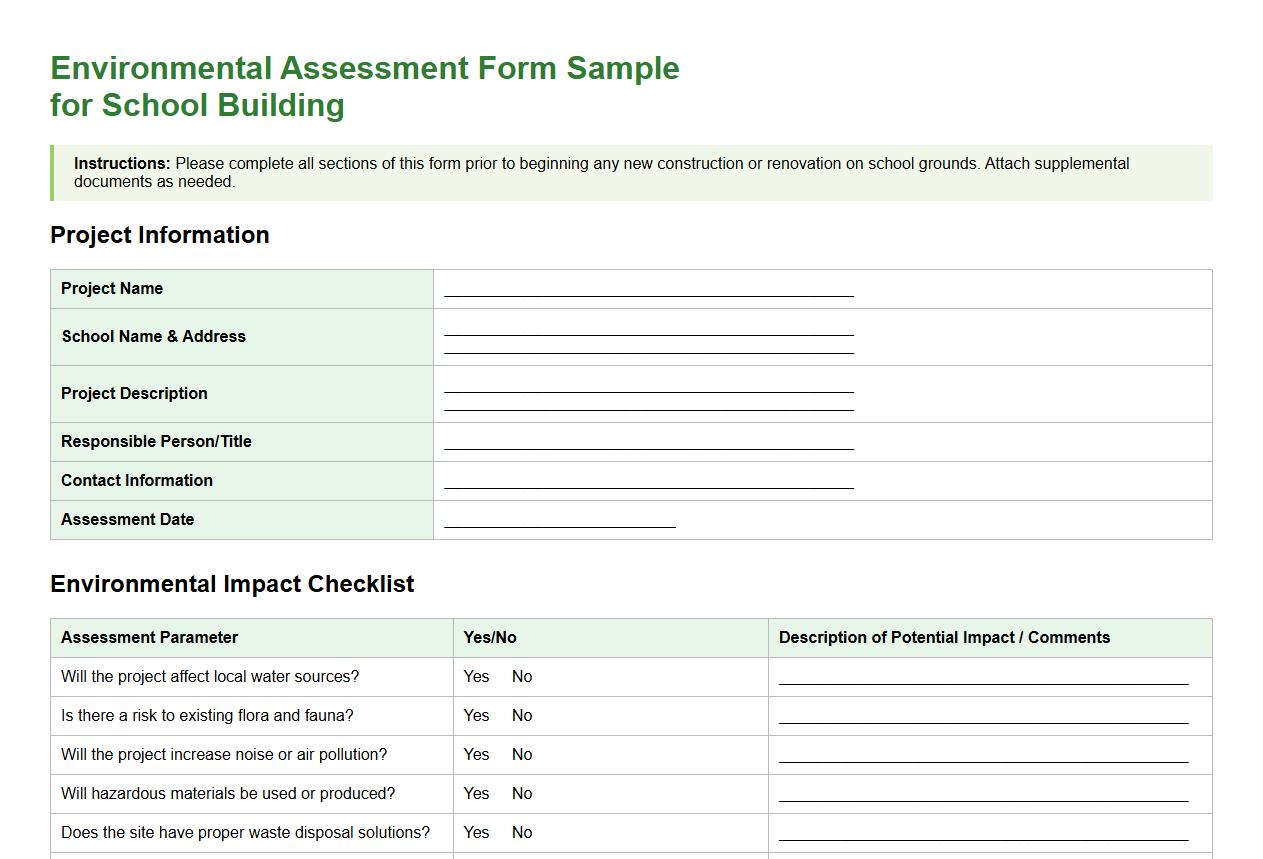Click the Responsible Person/Title blank line
The width and height of the screenshot is (1263, 859).
click(648, 444)
